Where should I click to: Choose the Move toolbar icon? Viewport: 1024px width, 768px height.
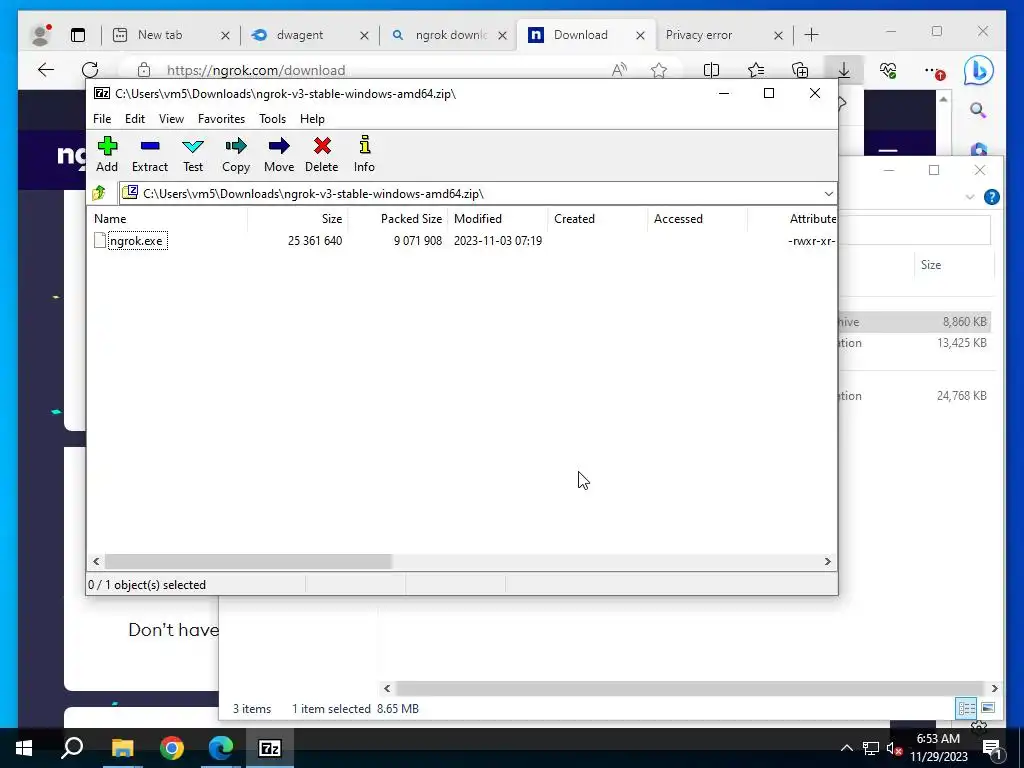pyautogui.click(x=279, y=154)
